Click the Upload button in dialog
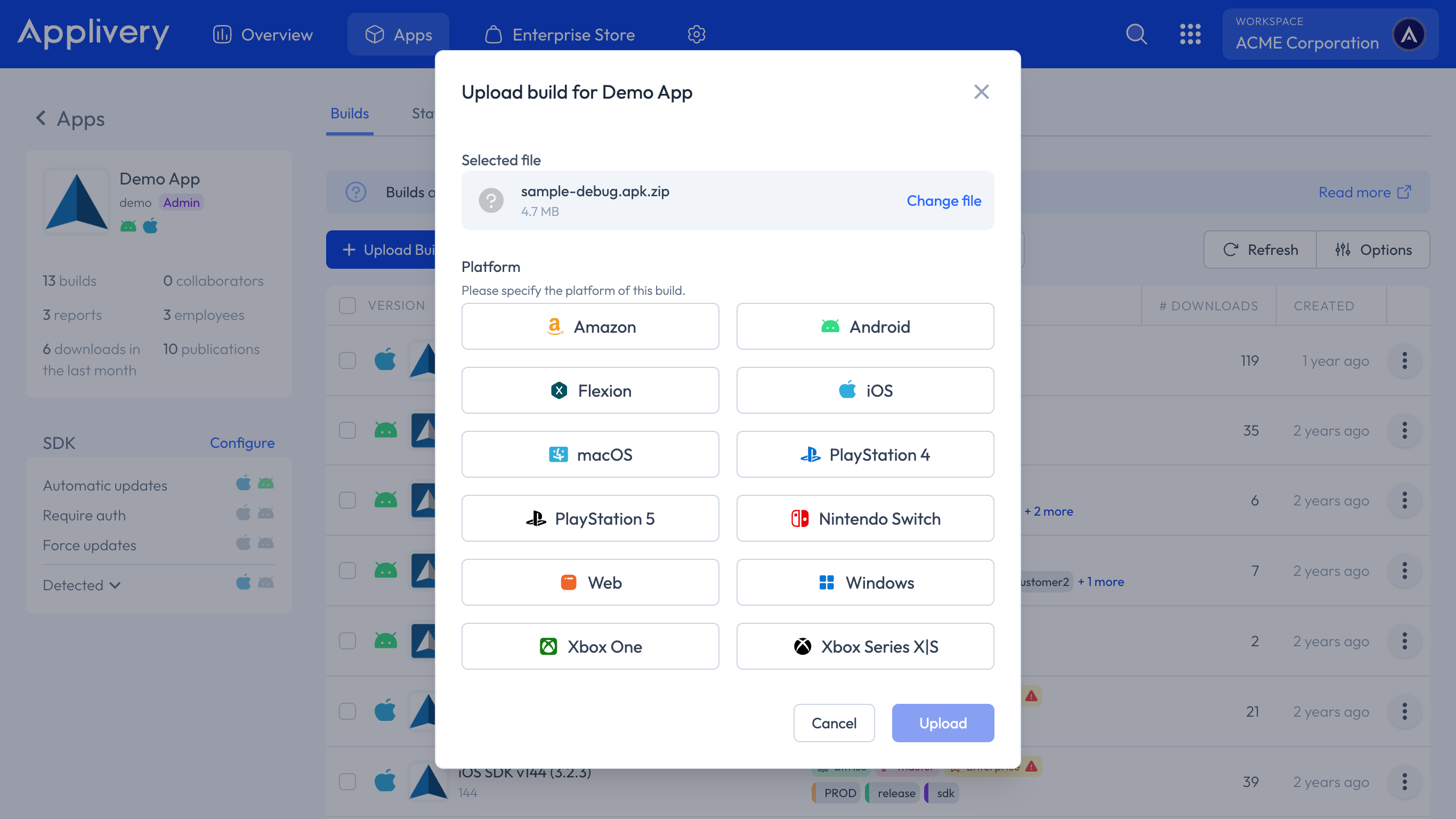 coord(942,722)
